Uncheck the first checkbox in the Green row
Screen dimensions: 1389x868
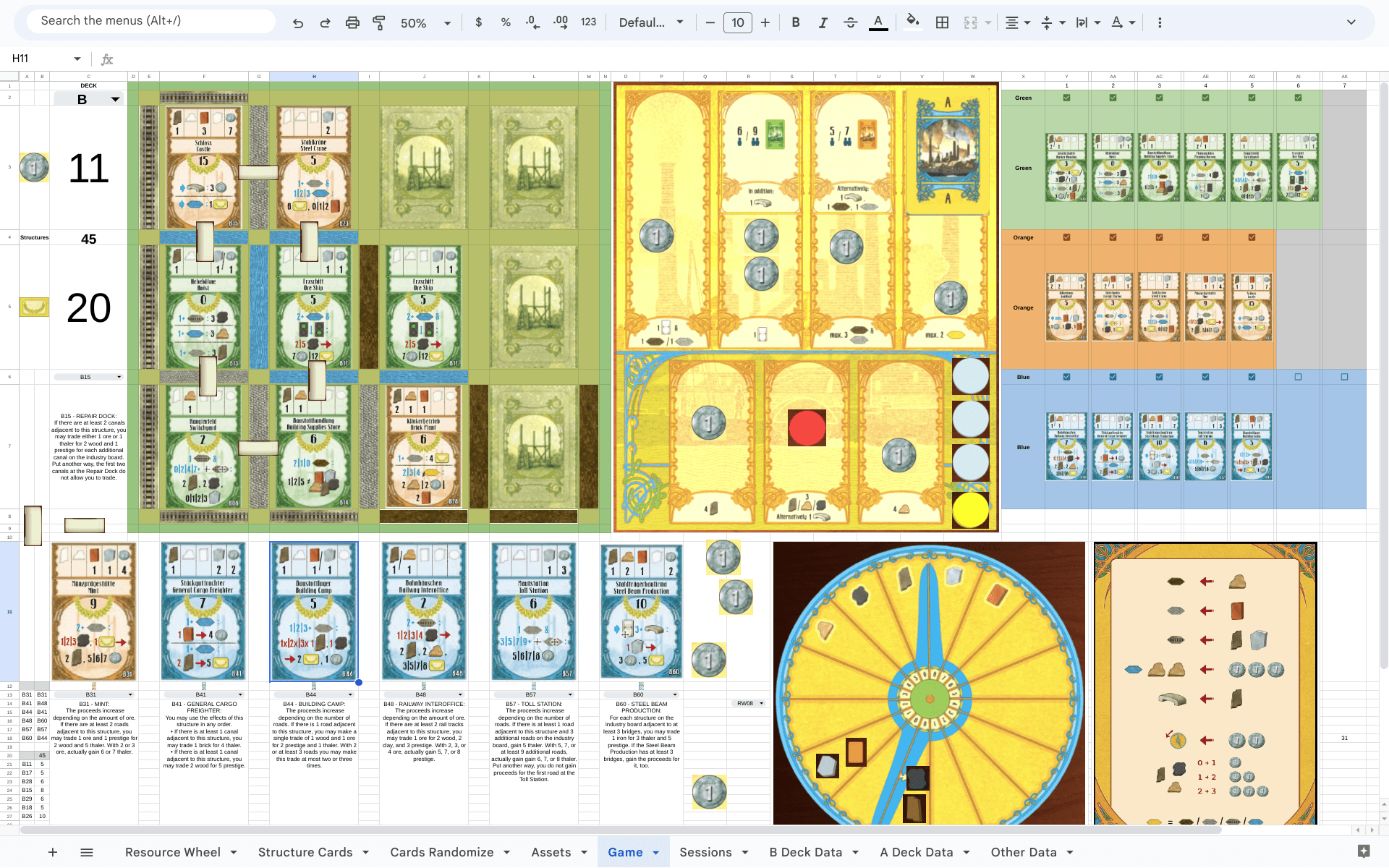point(1066,98)
